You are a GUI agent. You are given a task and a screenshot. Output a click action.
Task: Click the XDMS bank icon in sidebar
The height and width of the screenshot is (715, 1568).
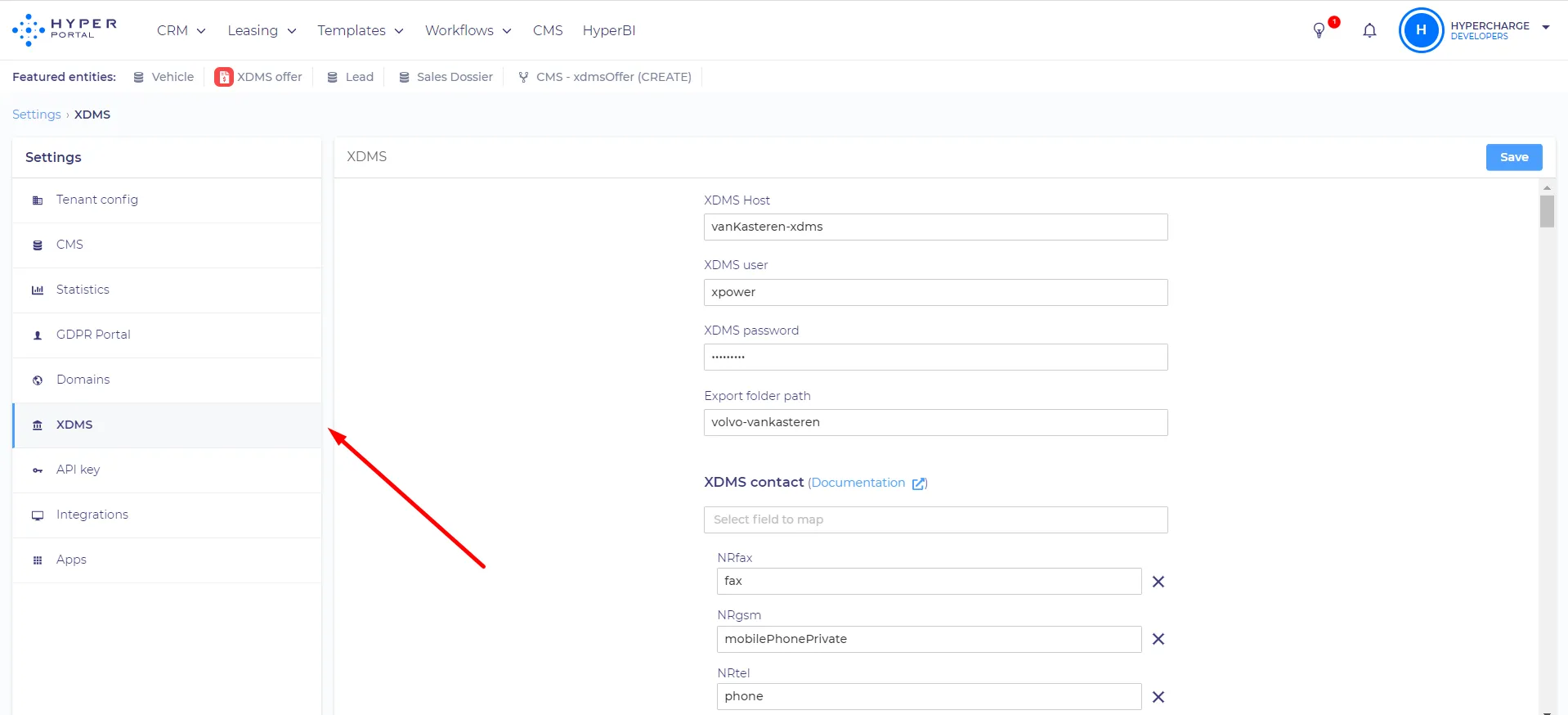coord(38,425)
